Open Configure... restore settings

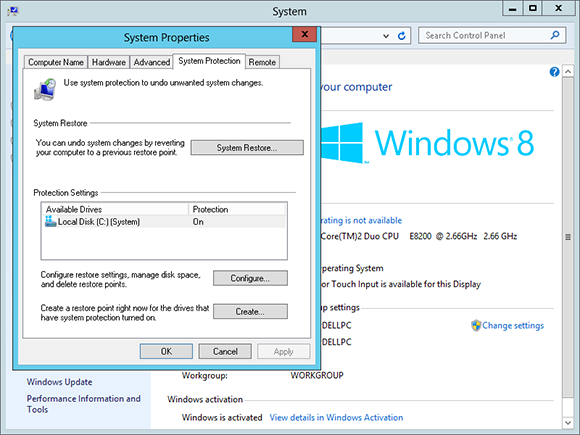tap(250, 278)
